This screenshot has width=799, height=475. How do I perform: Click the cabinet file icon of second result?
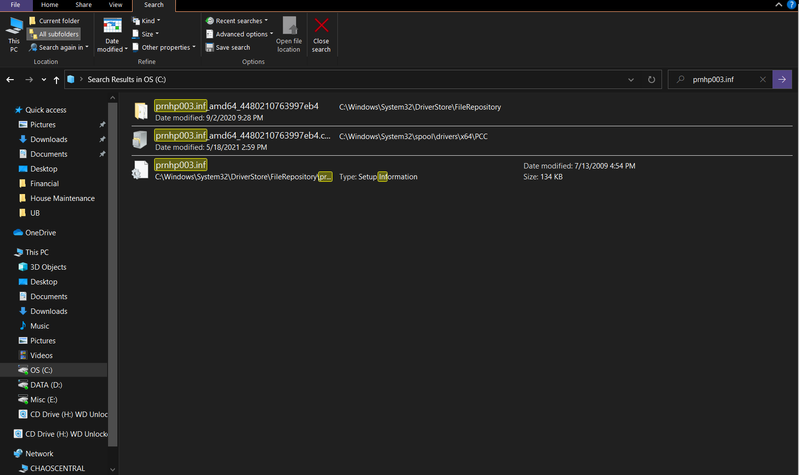tap(140, 140)
